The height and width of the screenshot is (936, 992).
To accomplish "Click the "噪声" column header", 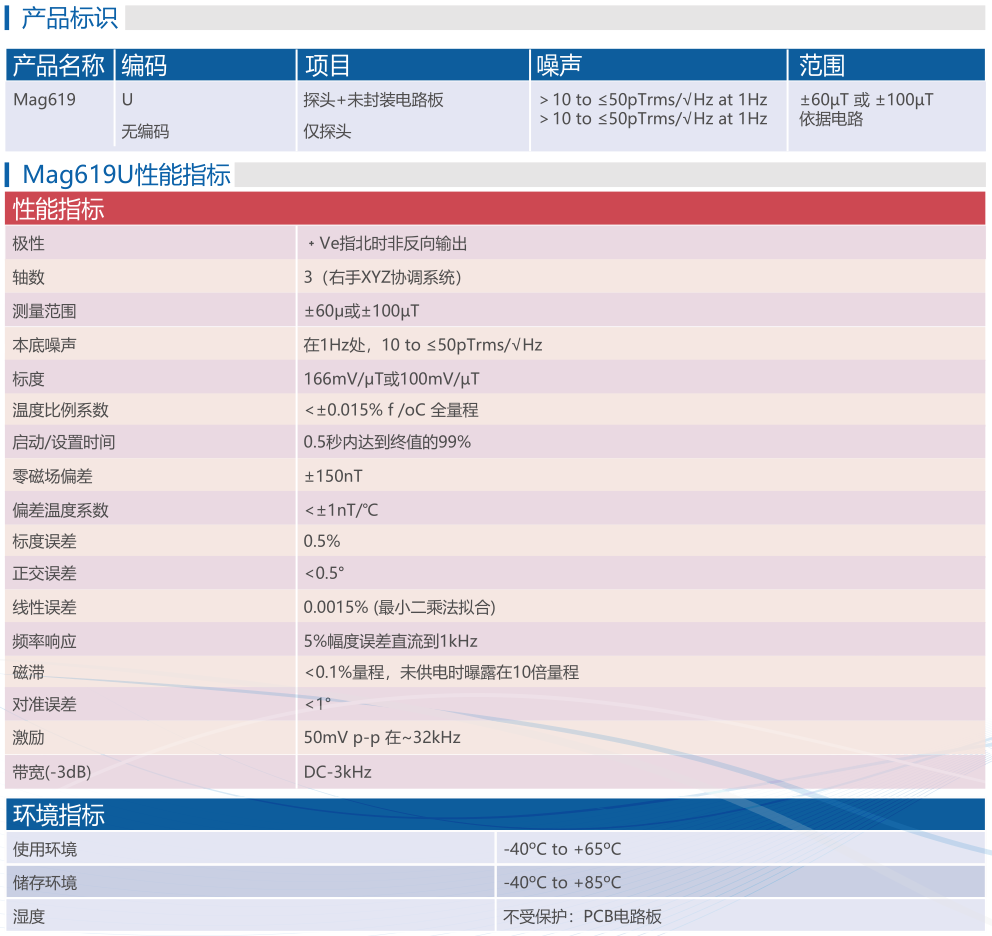I will tap(559, 65).
